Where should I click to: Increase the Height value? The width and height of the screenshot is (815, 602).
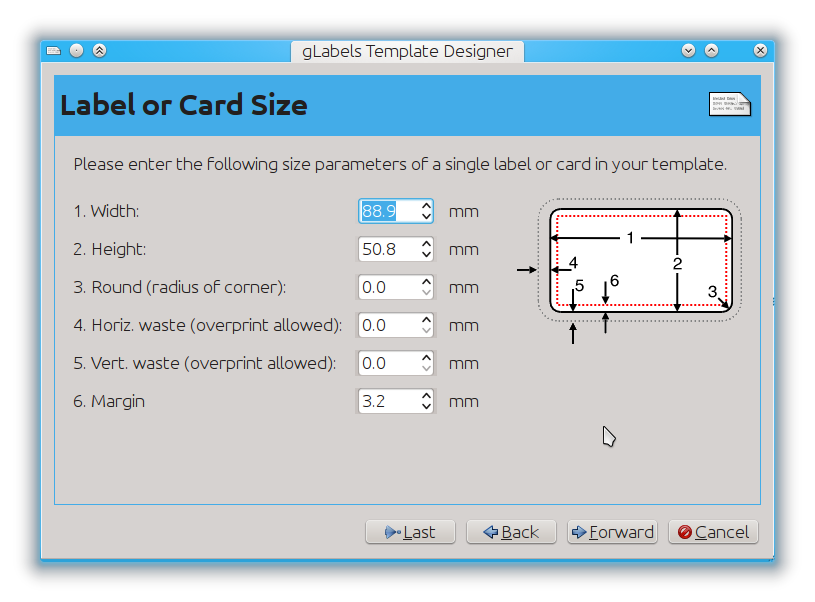point(426,244)
